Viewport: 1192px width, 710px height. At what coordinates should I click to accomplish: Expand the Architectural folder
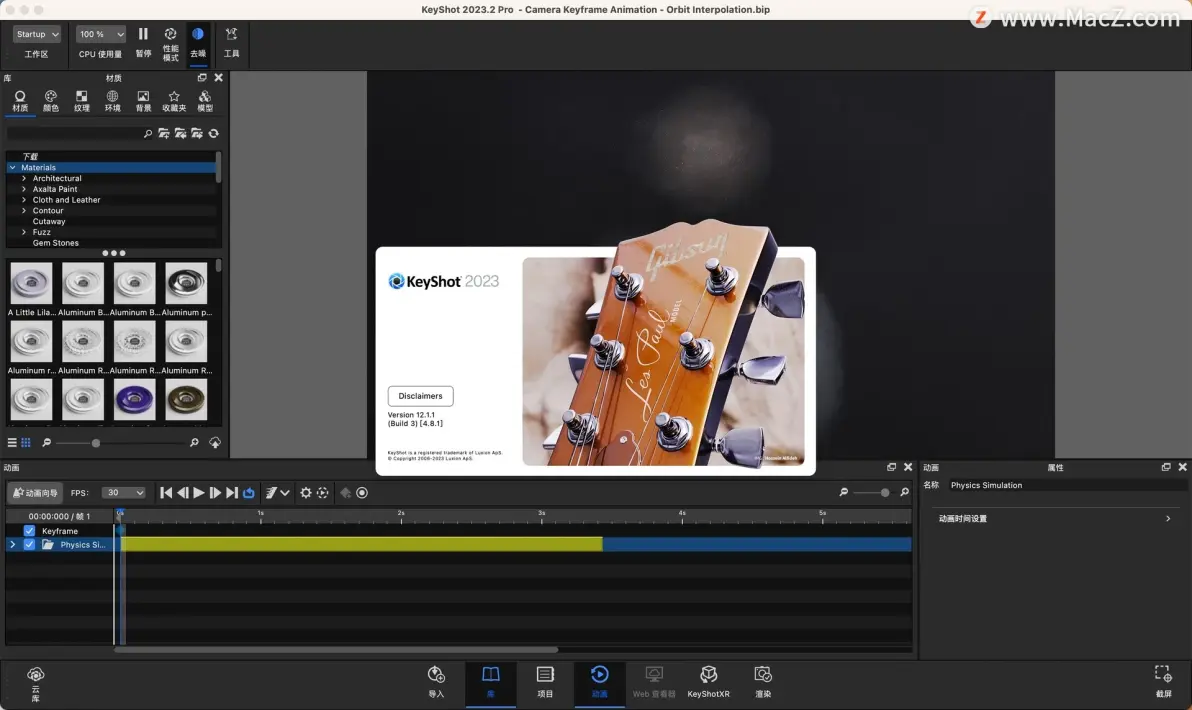point(24,178)
